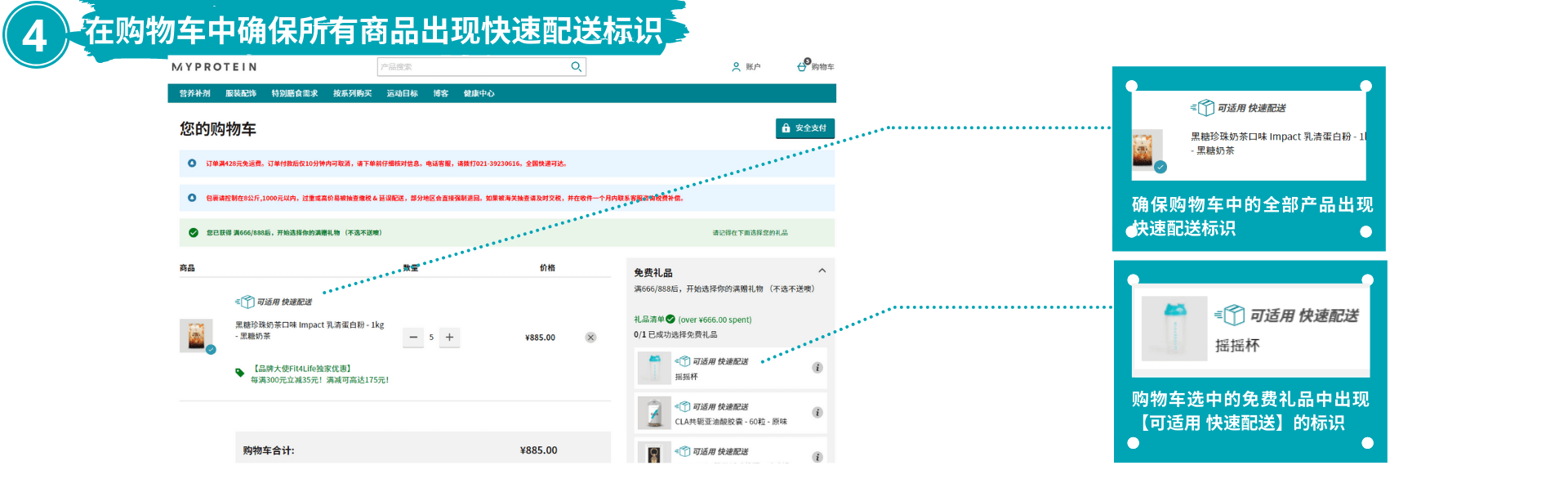The height and width of the screenshot is (479, 1568).
Task: Click the 购物车合计 total label
Action: tap(269, 450)
